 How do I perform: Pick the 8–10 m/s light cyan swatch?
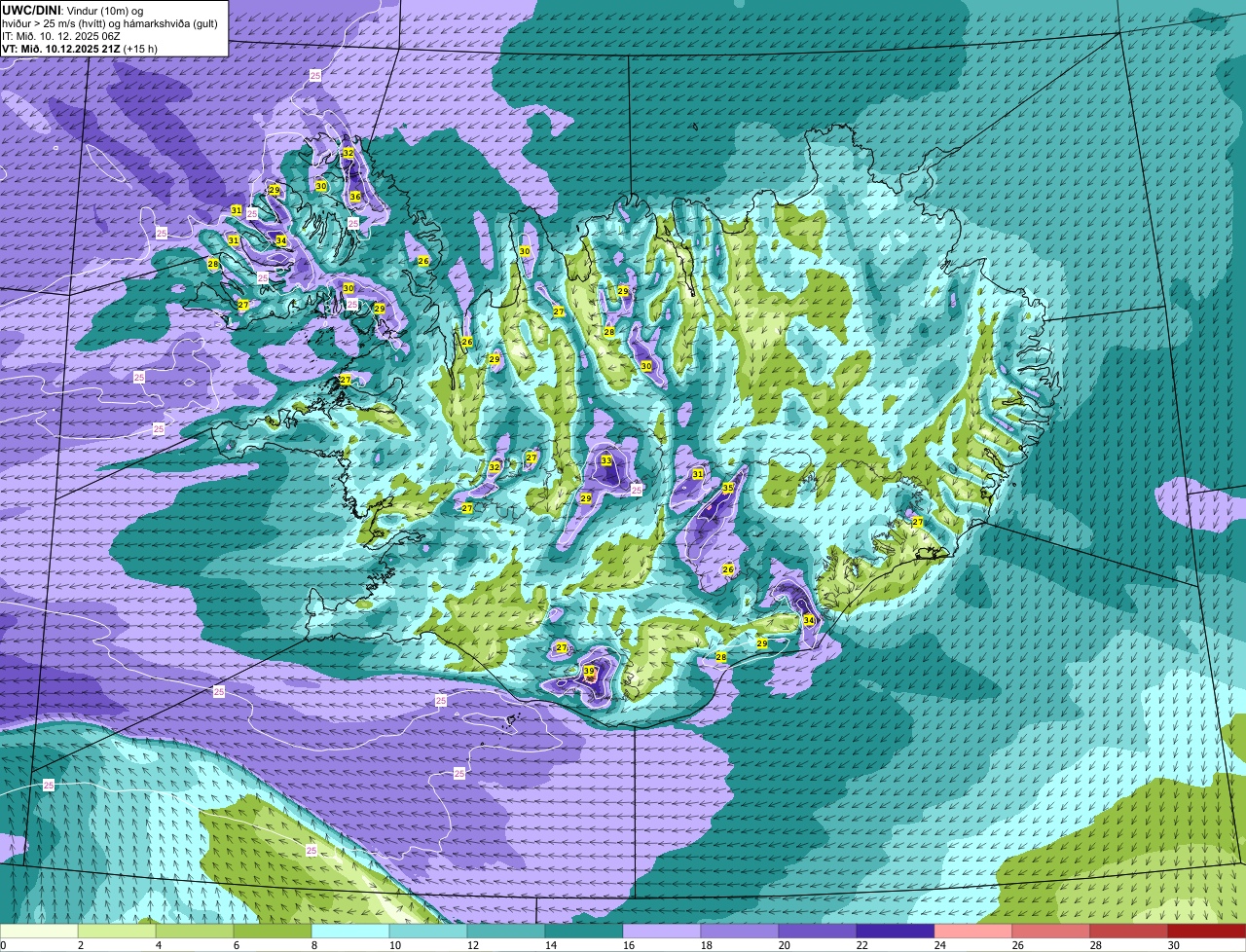pos(350,932)
